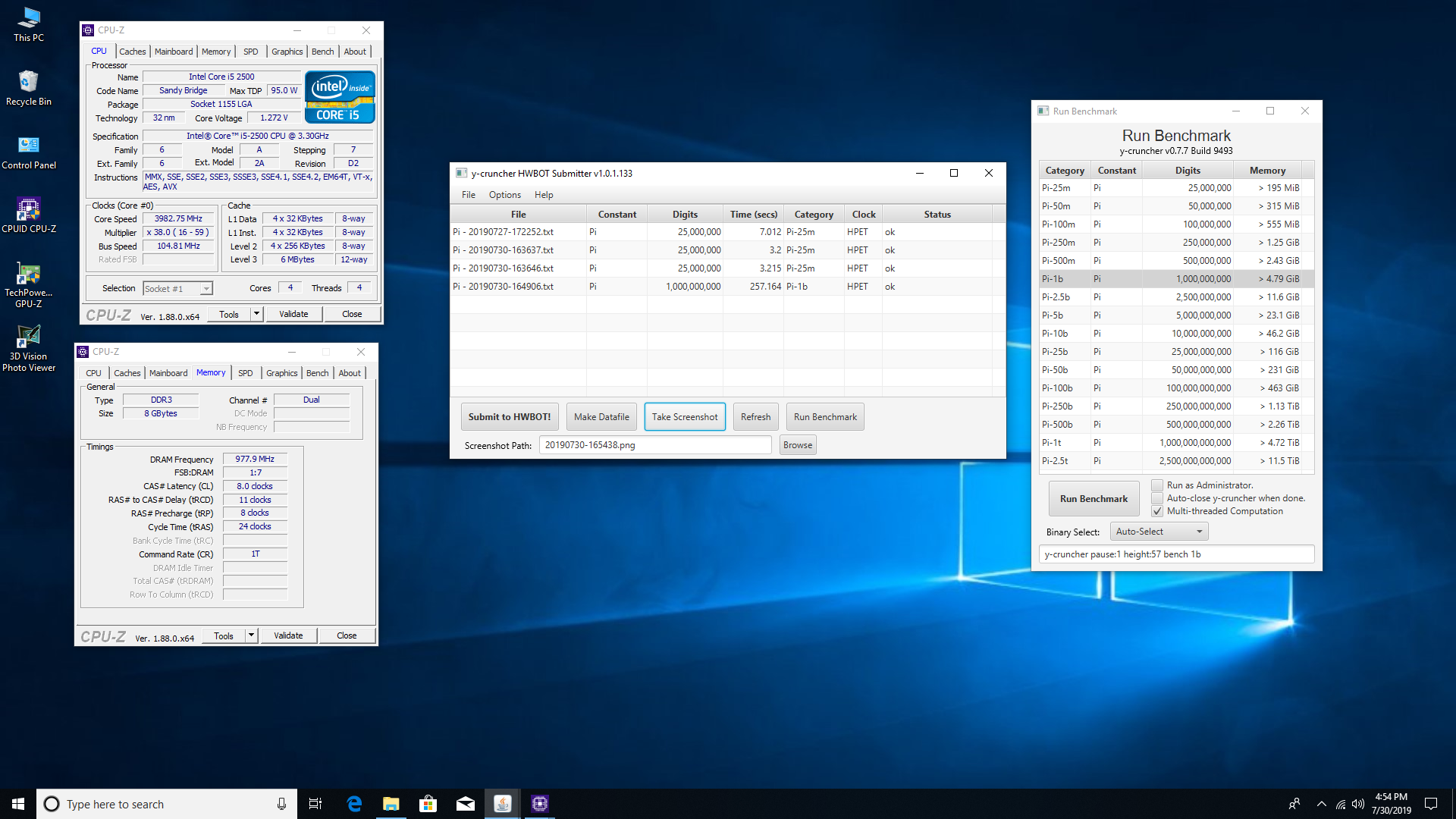Click y-cruncher command line text field

(x=1176, y=554)
